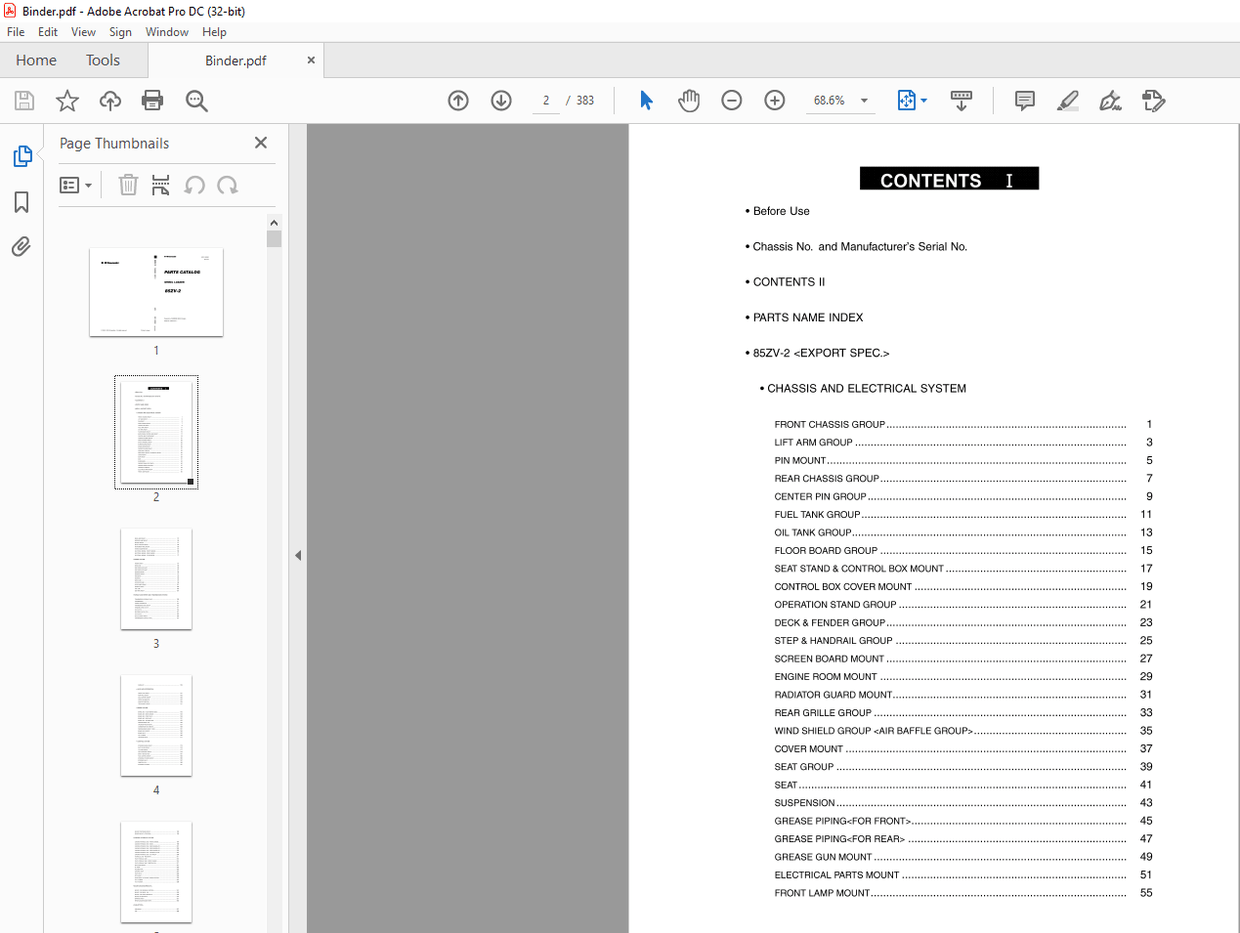The image size is (1240, 933).
Task: Print the Binder.pdf document
Action: point(151,100)
